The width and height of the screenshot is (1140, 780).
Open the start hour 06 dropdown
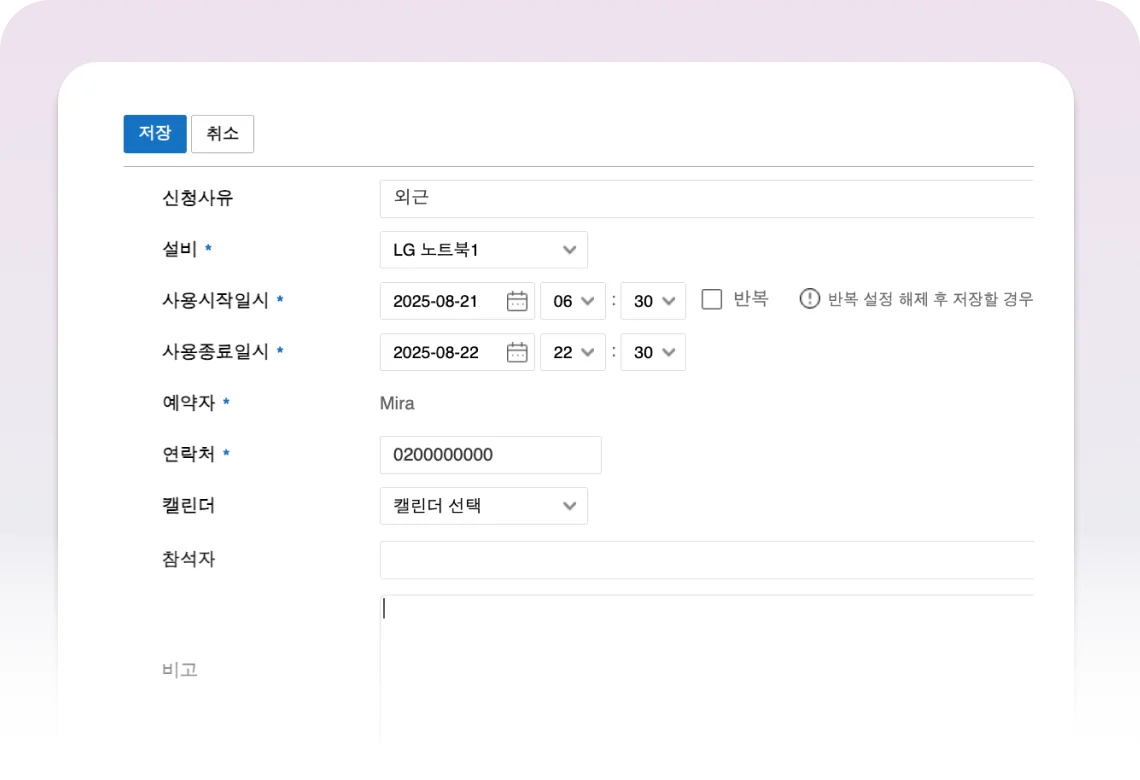click(572, 301)
